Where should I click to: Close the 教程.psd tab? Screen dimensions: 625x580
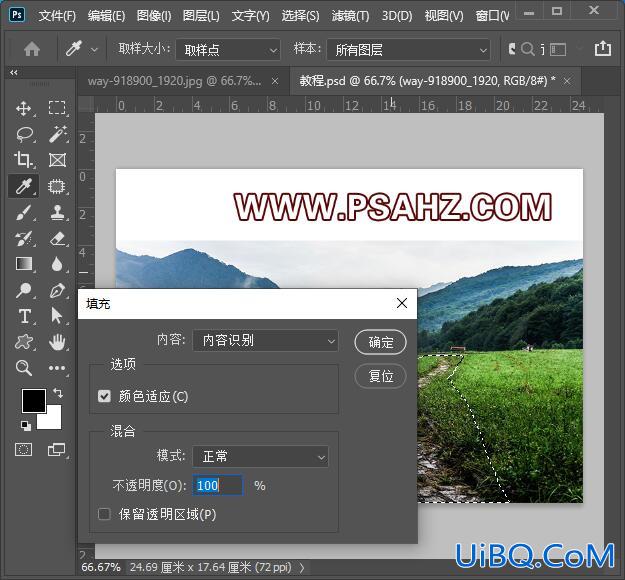(x=567, y=81)
